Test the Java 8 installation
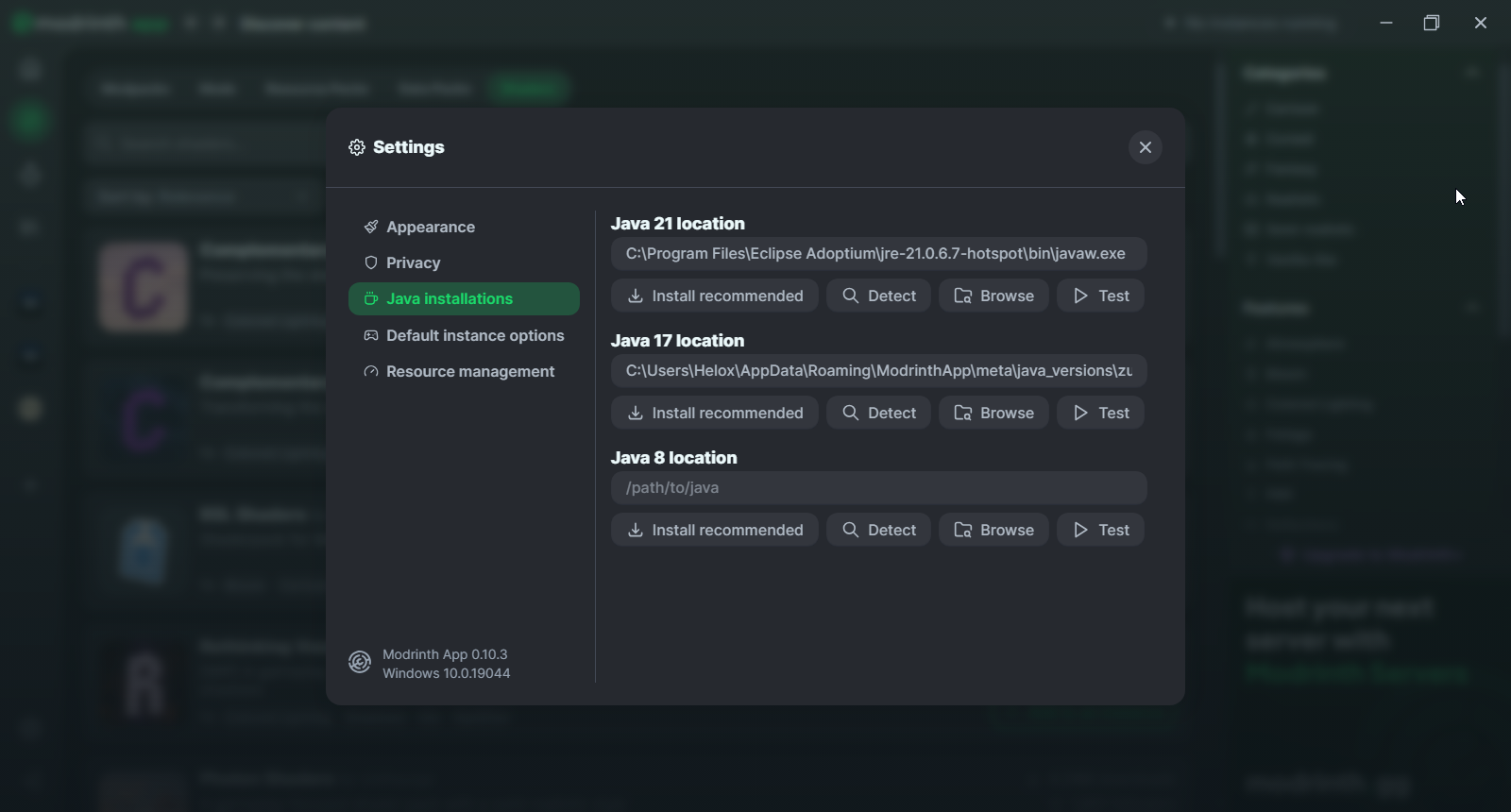 pos(1100,530)
